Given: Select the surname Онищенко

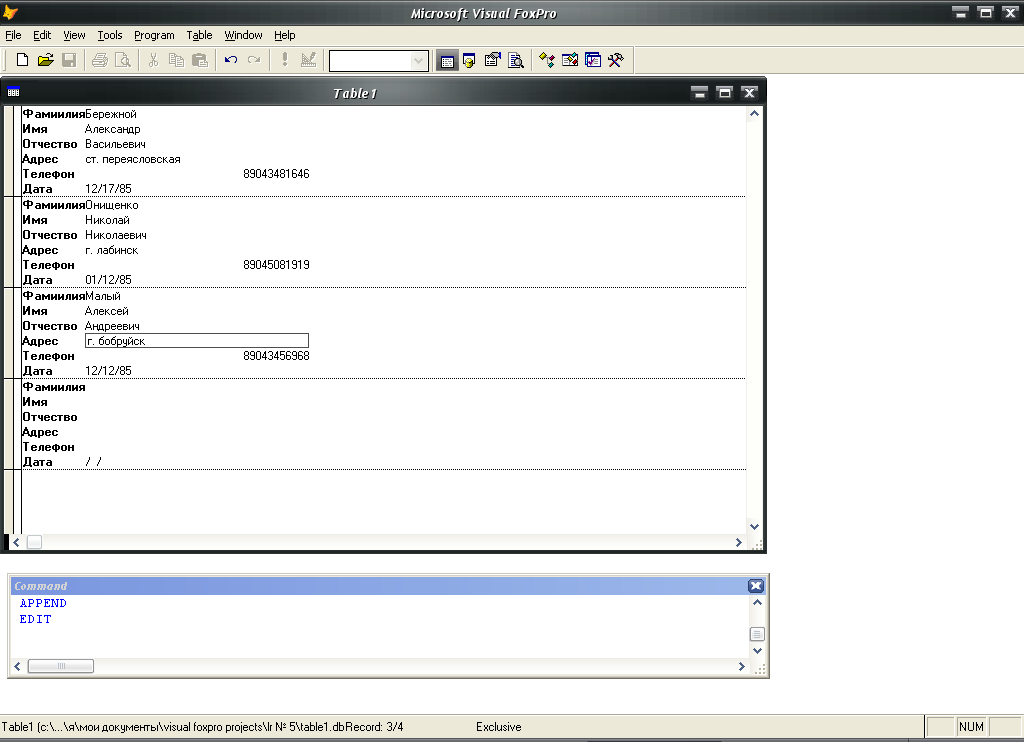Looking at the screenshot, I should tap(112, 205).
